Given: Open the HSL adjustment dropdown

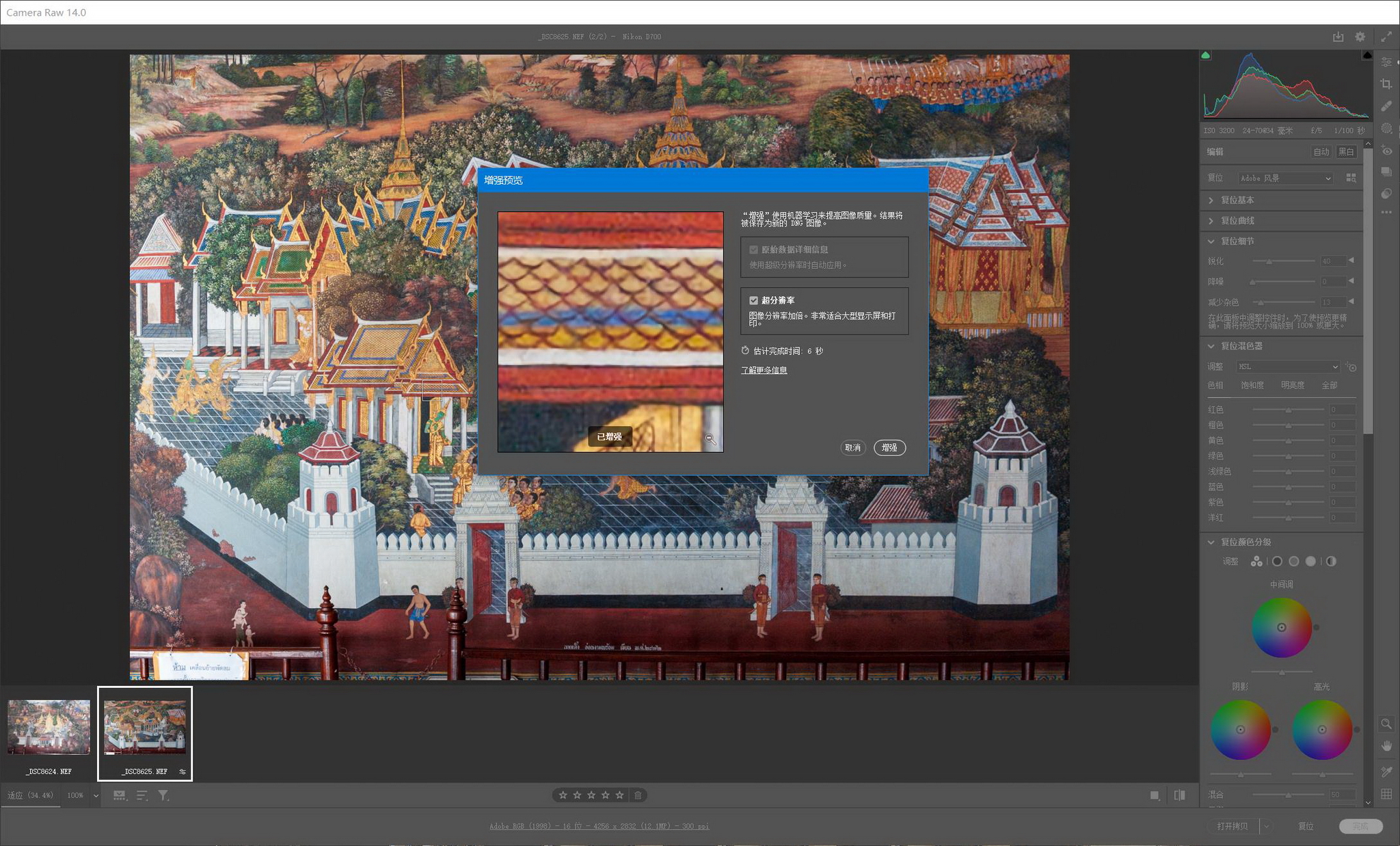Looking at the screenshot, I should click(x=1288, y=367).
